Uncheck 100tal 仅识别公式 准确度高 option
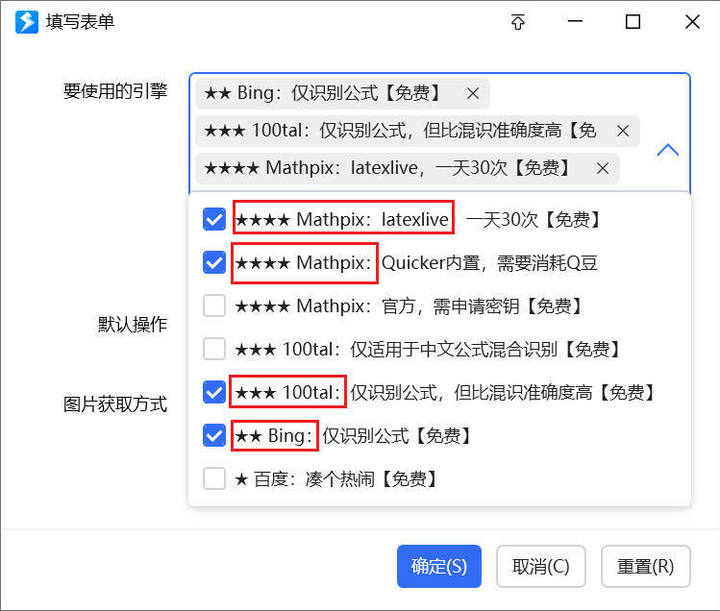Screen dimensions: 720x611 pos(214,392)
